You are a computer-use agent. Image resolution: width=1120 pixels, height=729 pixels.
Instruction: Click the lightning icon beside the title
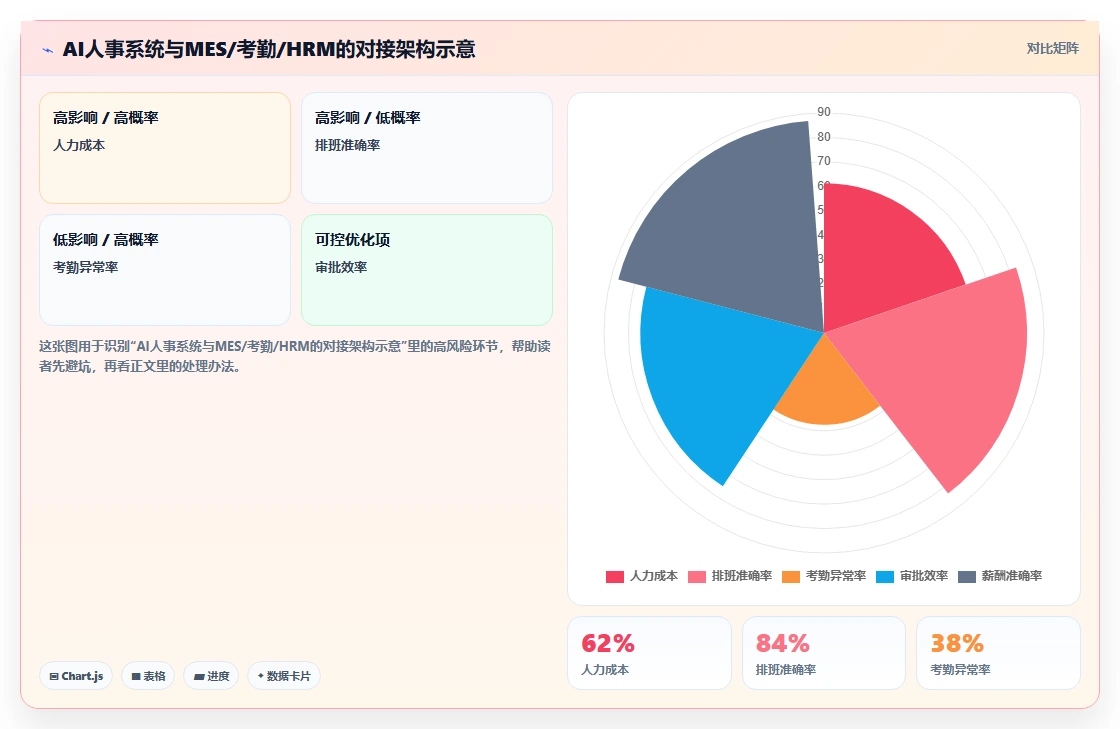(x=48, y=50)
